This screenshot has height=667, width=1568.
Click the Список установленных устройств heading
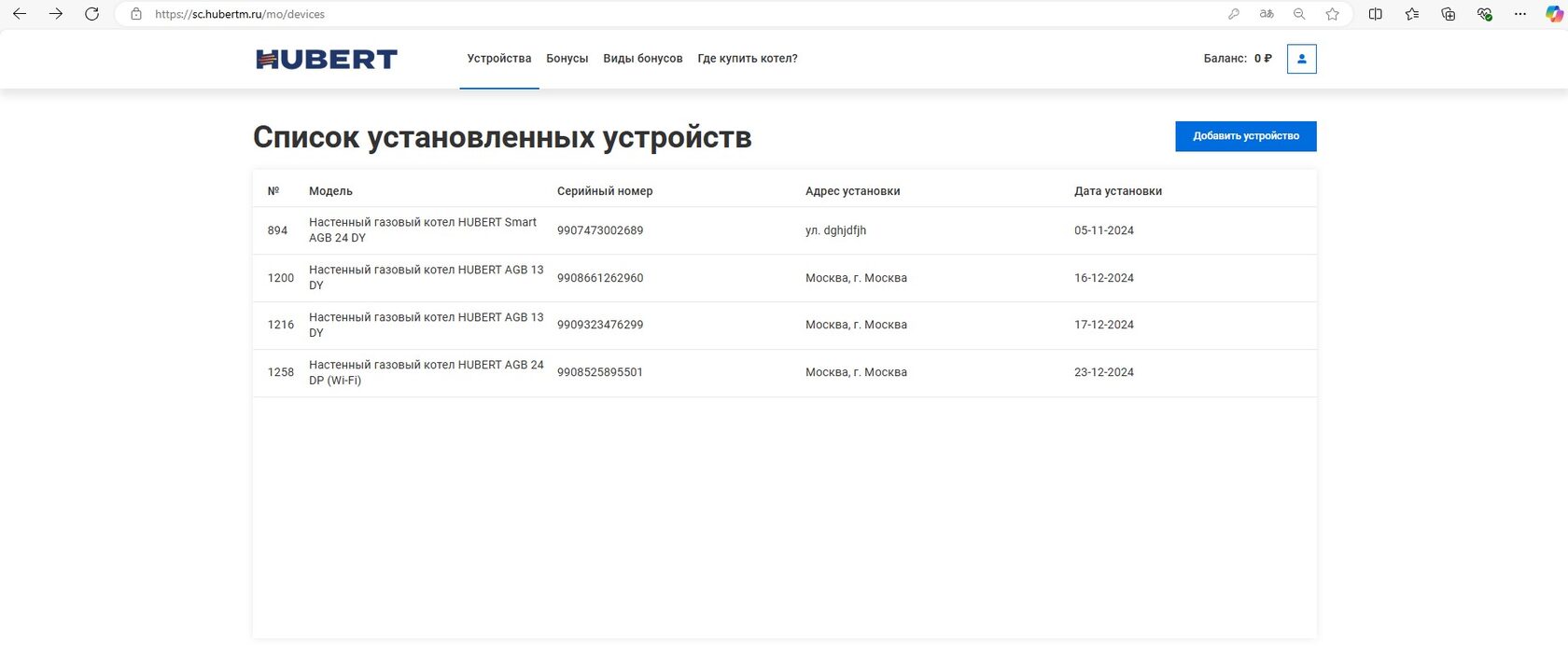(x=502, y=137)
